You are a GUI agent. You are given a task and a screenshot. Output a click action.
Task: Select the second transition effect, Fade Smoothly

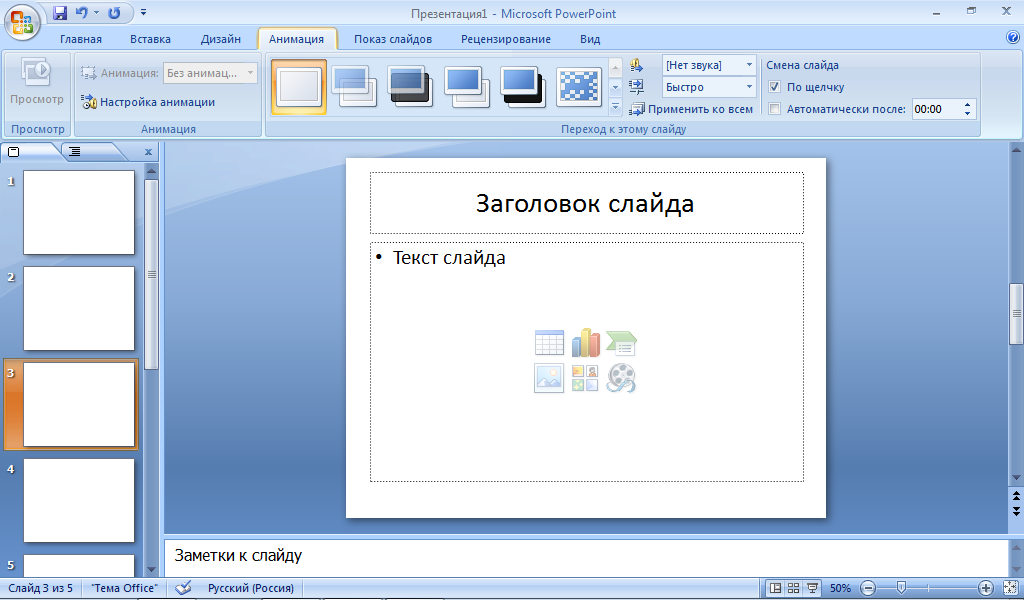[354, 86]
